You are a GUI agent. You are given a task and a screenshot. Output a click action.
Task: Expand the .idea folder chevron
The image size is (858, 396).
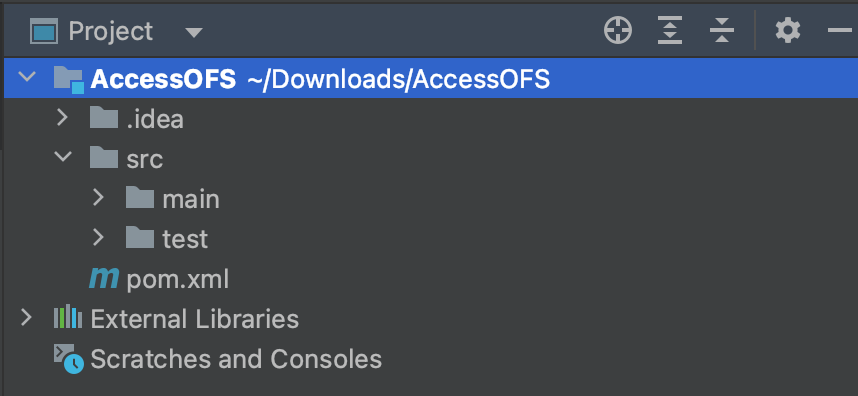pyautogui.click(x=62, y=118)
